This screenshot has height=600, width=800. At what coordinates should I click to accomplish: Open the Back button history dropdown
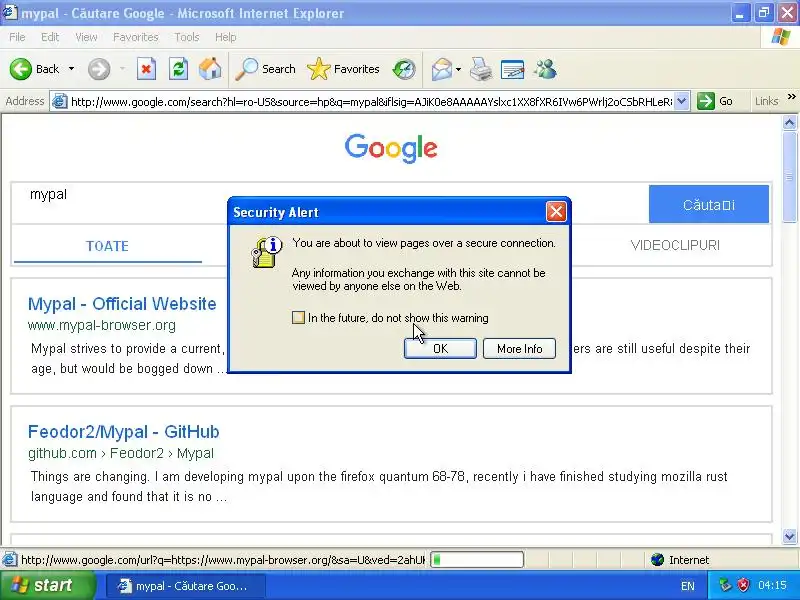coord(71,69)
